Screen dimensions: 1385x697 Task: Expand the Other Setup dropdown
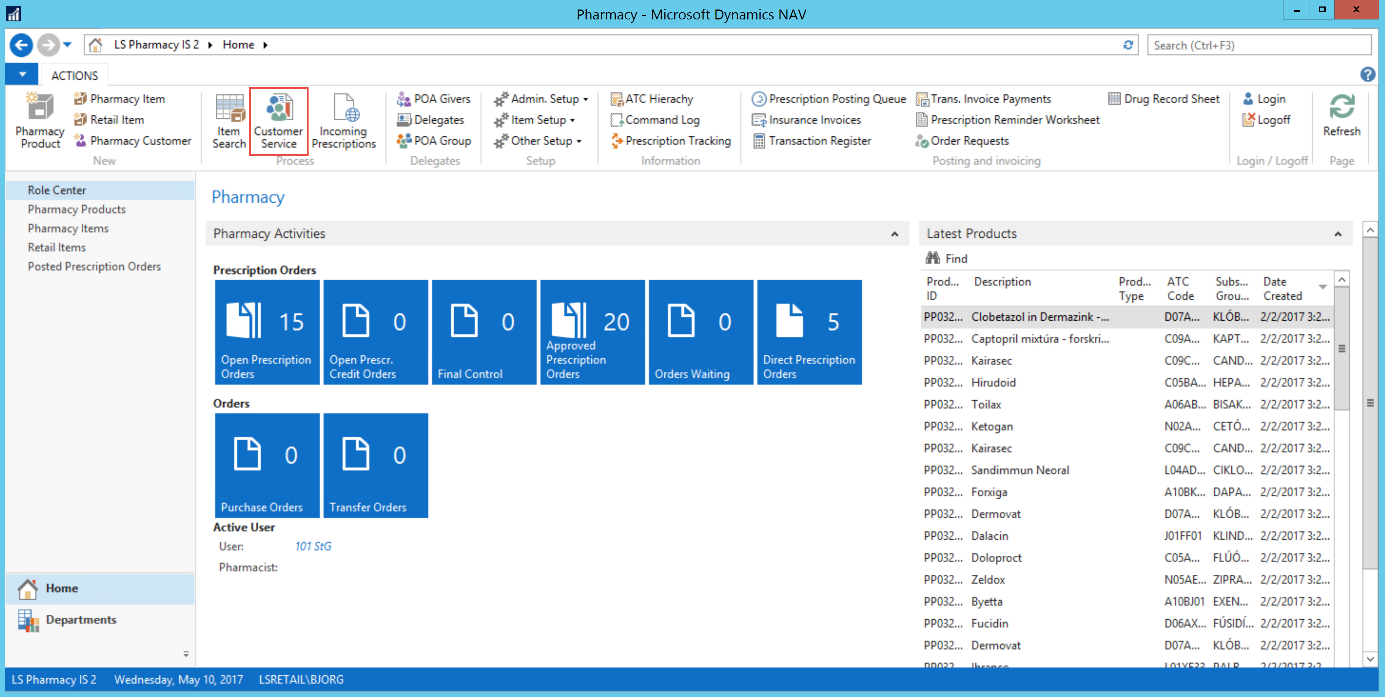(x=538, y=141)
